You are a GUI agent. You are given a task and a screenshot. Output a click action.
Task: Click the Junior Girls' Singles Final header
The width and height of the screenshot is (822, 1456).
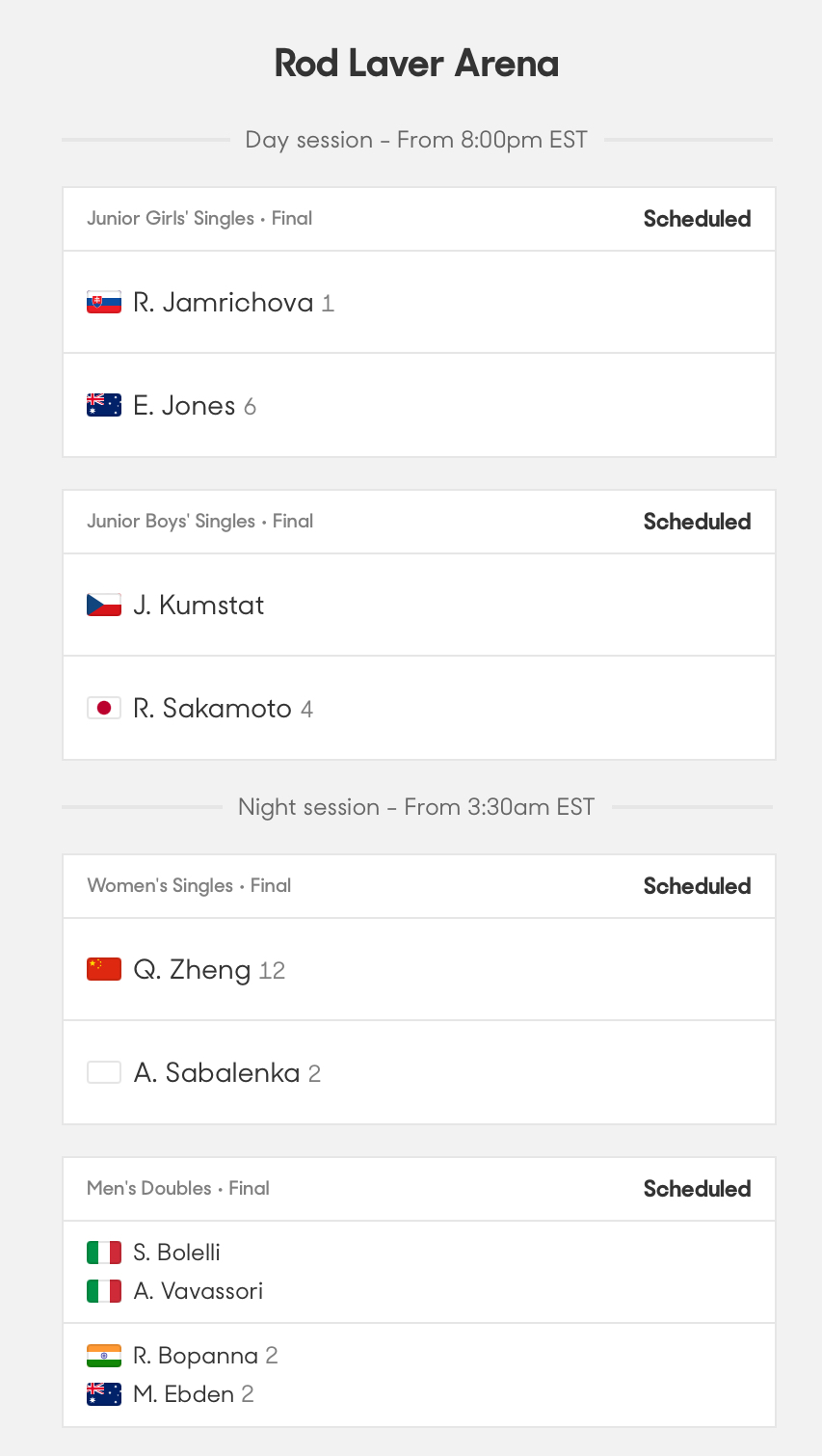(199, 218)
